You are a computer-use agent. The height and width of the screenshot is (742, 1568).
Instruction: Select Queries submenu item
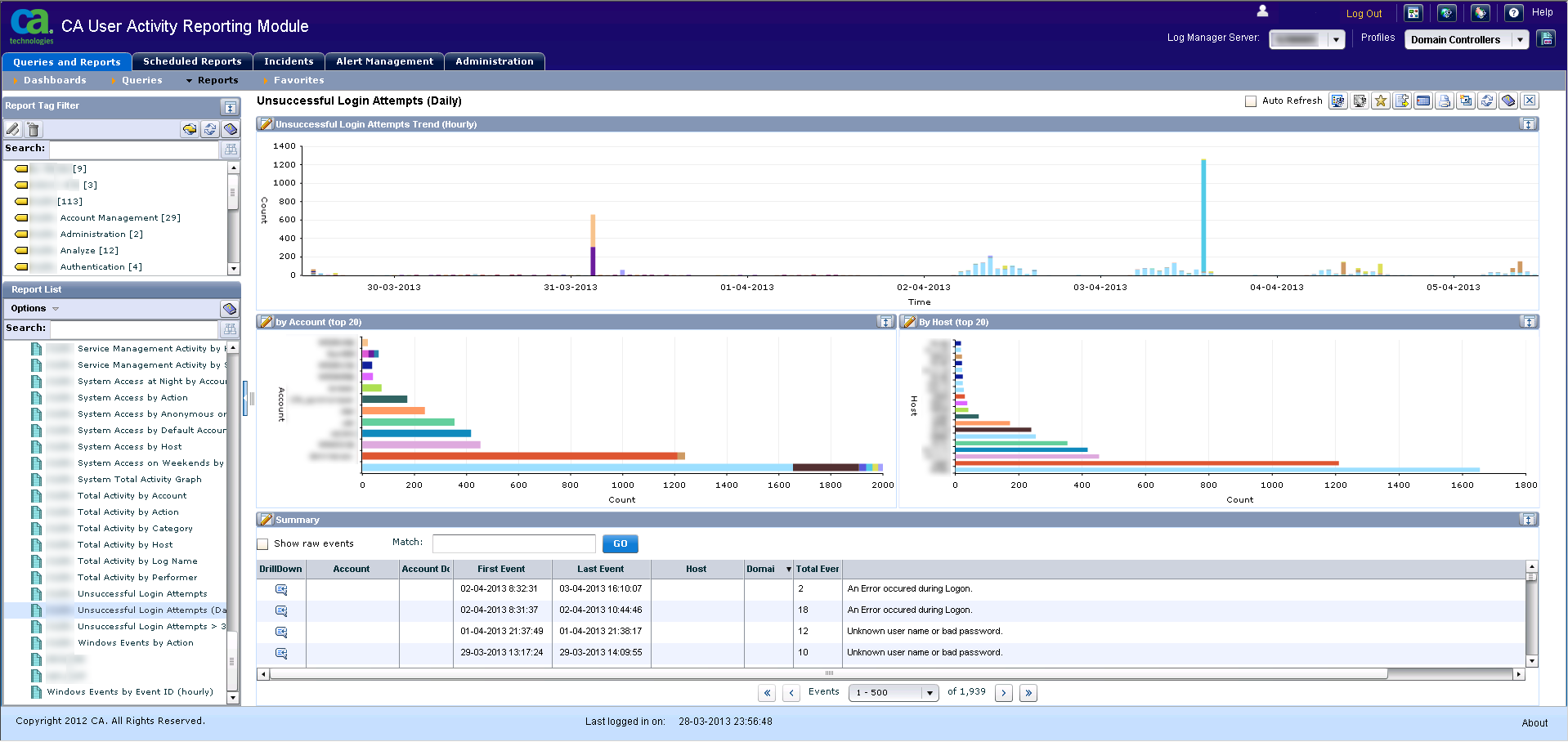141,80
